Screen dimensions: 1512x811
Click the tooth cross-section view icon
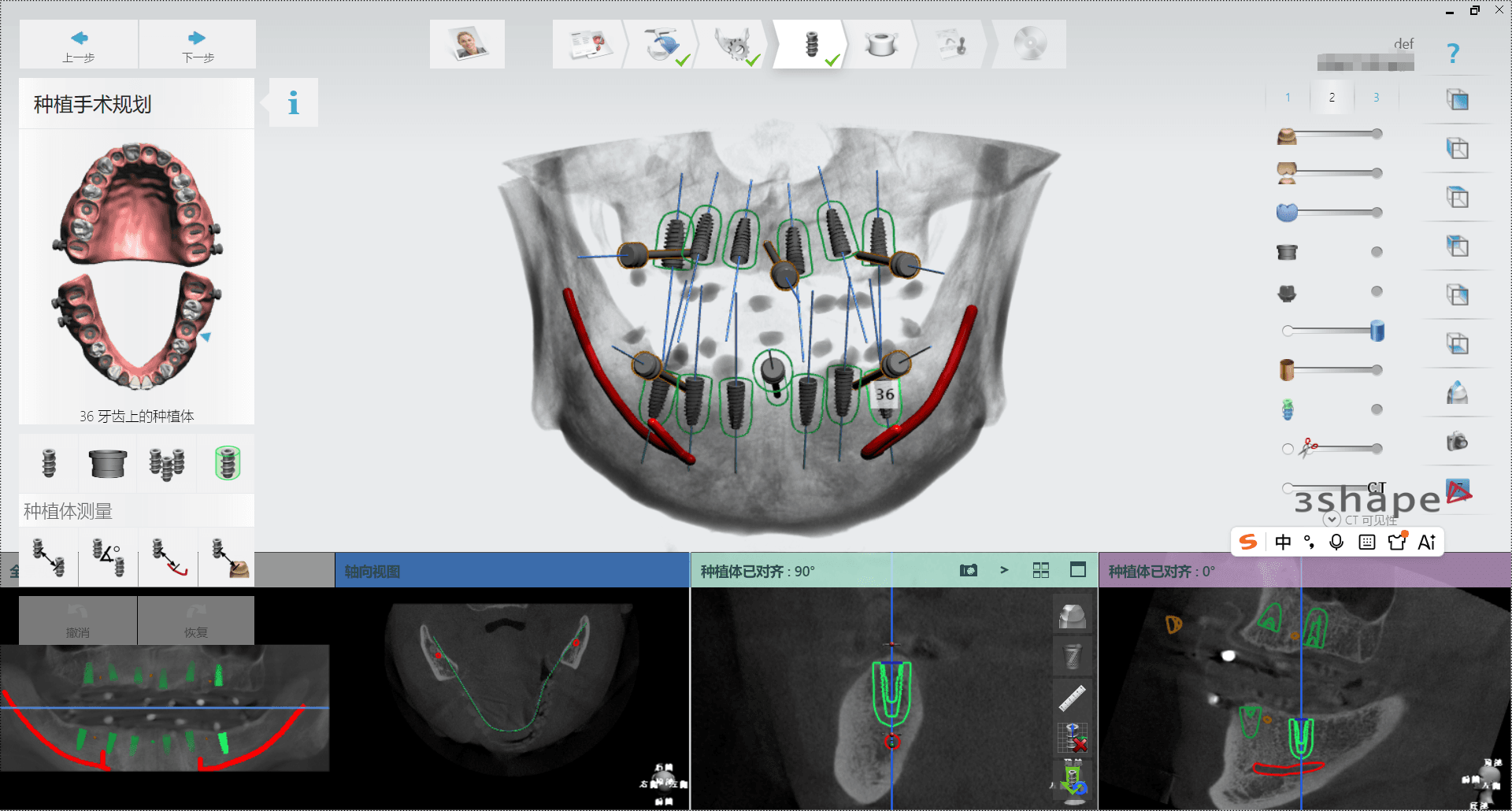click(1458, 392)
